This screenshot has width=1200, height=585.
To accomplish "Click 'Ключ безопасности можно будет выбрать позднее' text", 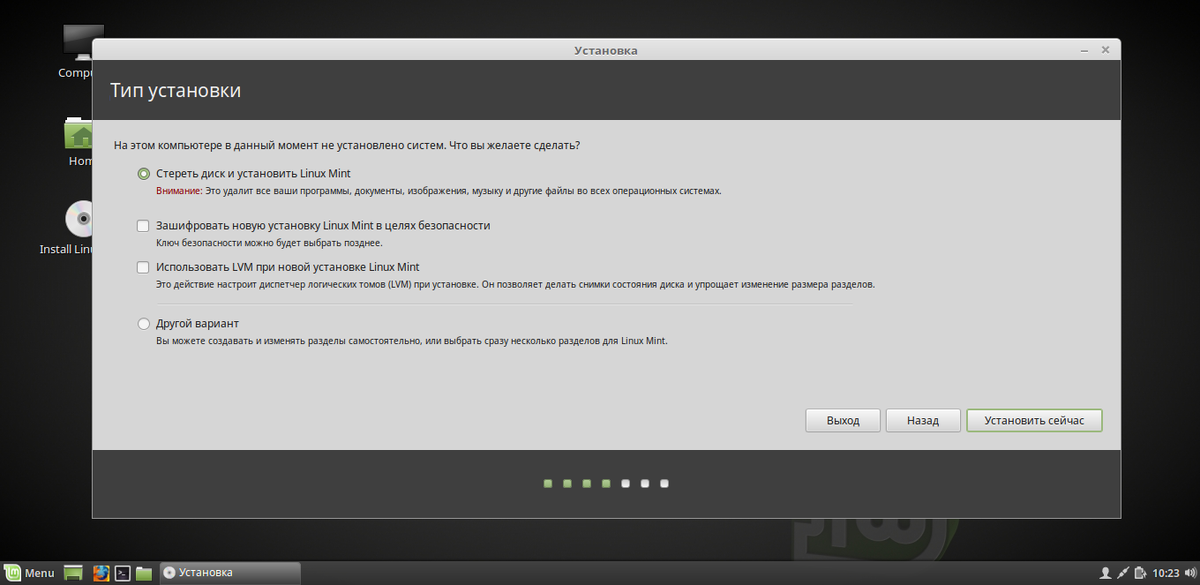I will (269, 243).
